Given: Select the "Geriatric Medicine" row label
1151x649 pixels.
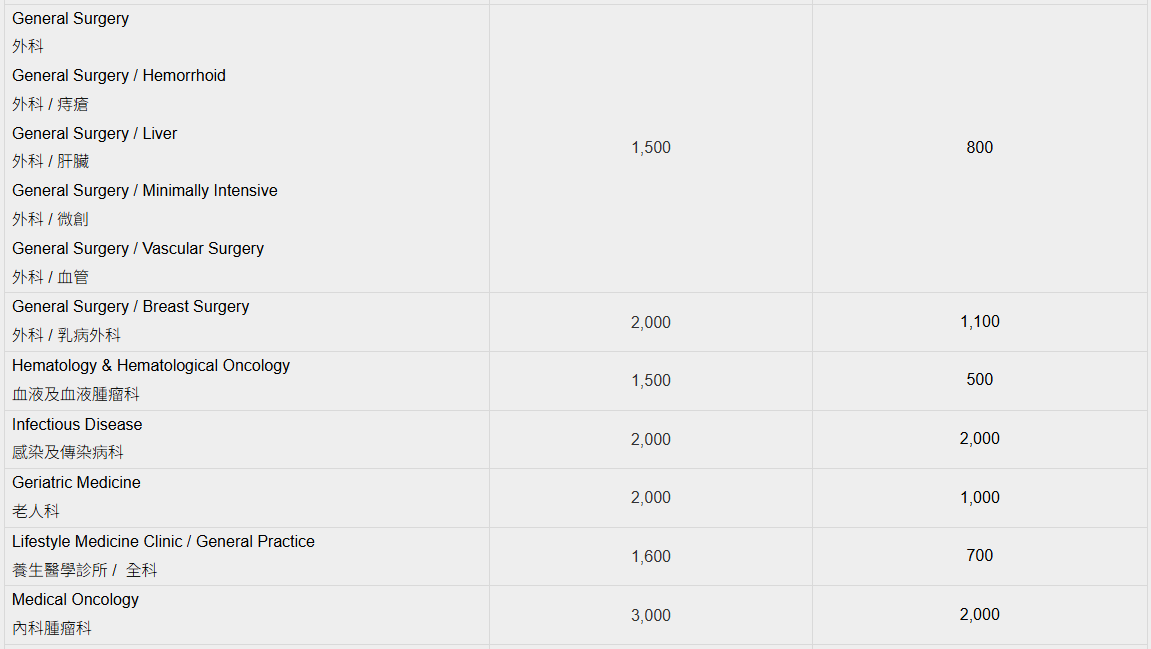Looking at the screenshot, I should [76, 483].
